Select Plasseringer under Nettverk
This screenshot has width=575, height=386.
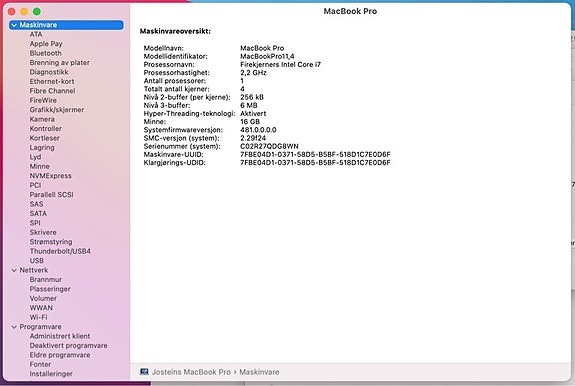click(x=50, y=289)
